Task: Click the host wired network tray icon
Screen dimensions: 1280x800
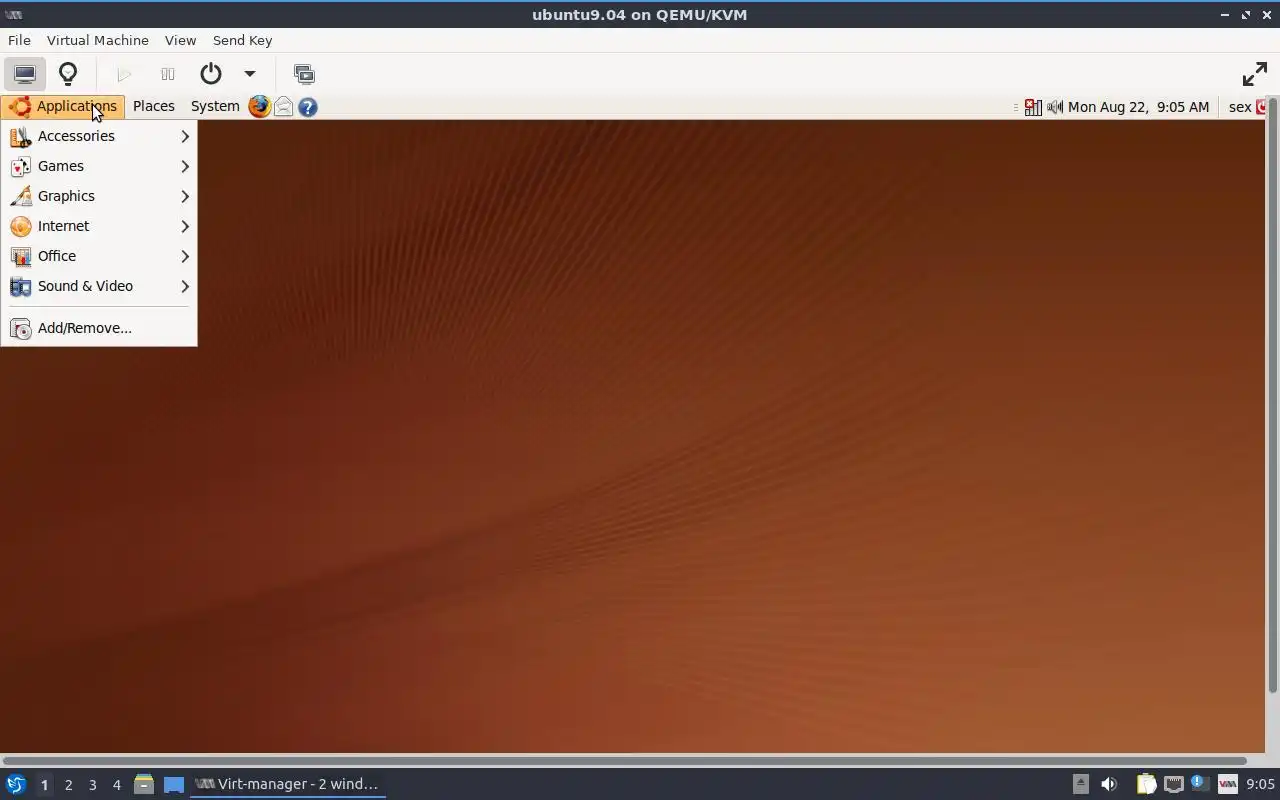Action: click(x=1173, y=784)
